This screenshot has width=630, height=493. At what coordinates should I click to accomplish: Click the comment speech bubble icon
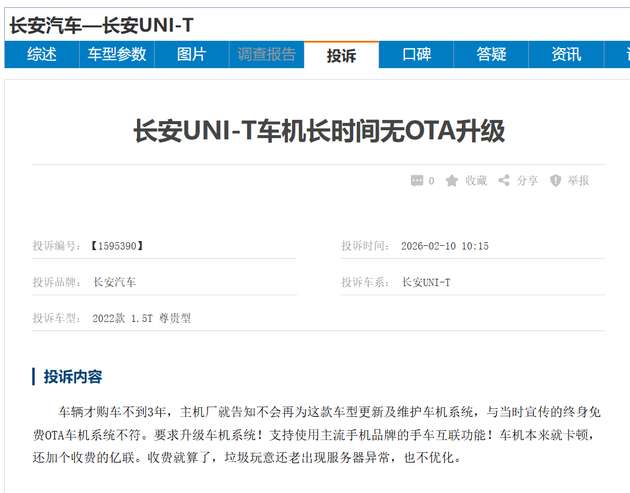417,181
